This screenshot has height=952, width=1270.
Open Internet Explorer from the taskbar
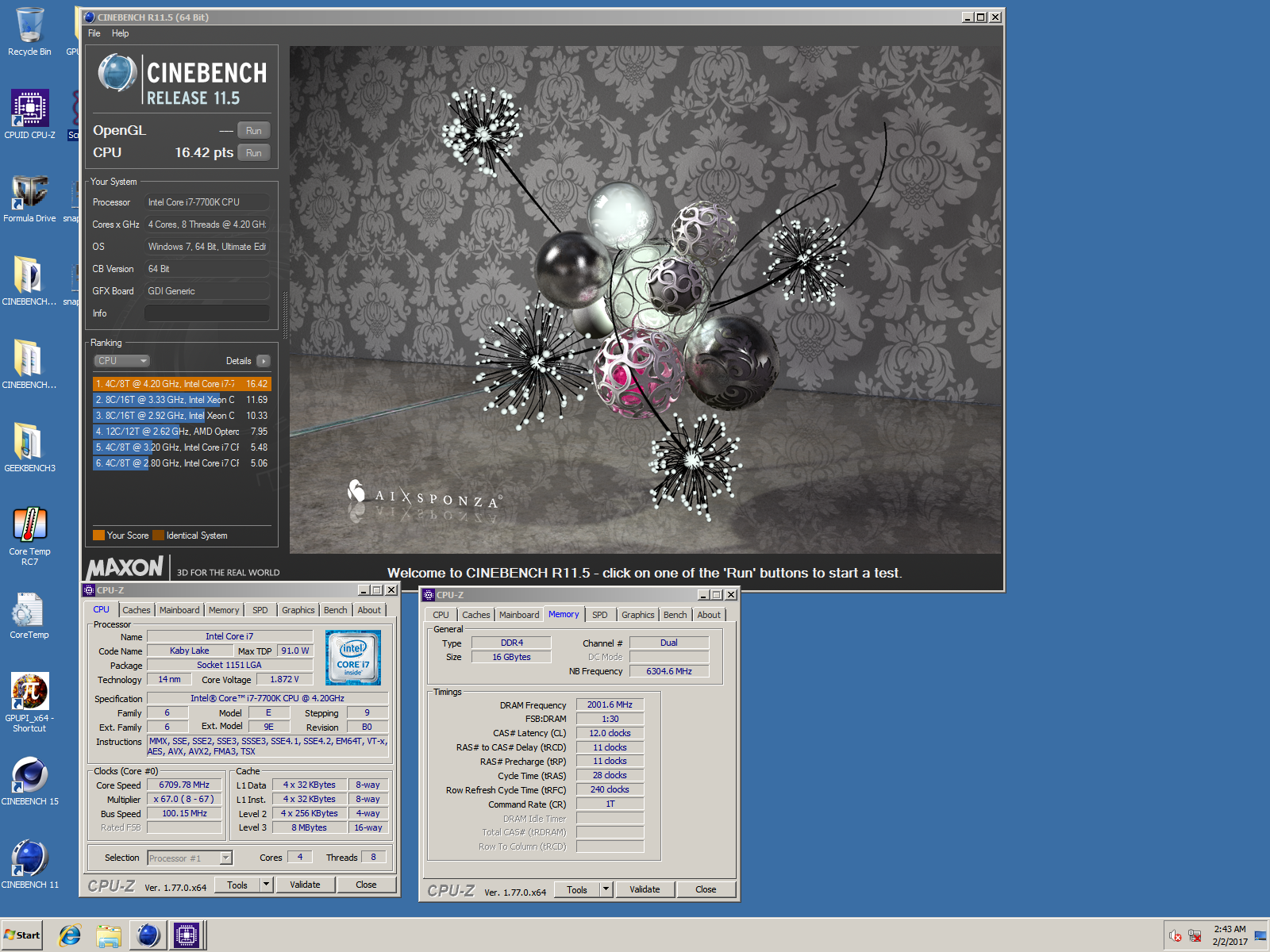(70, 935)
